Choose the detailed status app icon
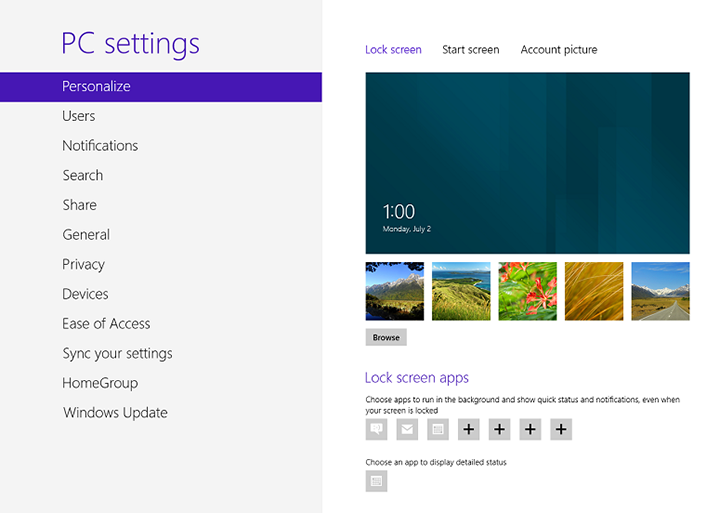Screen dimensions: 720x513 376,481
